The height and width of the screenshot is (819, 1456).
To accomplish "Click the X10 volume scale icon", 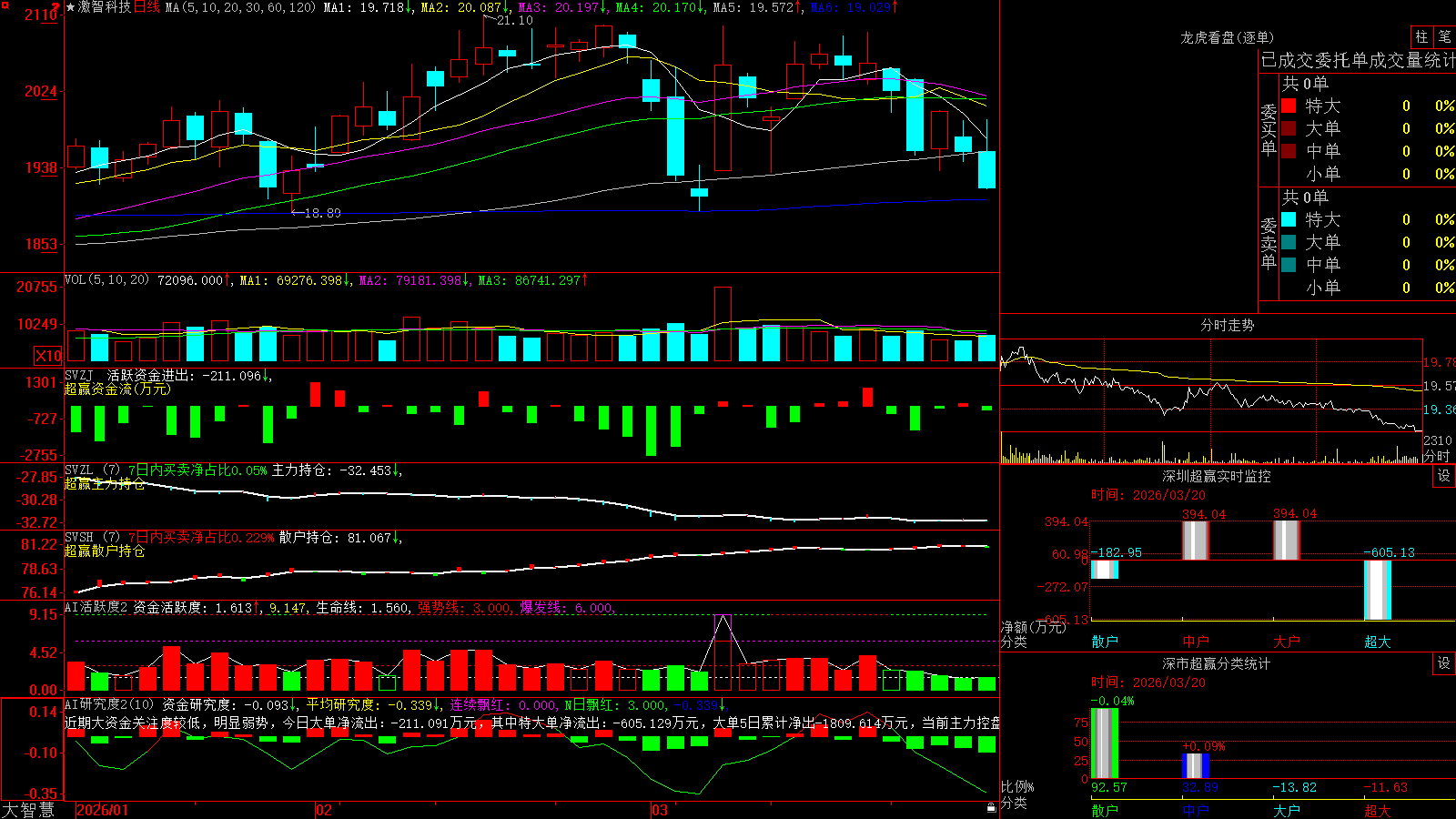I will pos(48,356).
